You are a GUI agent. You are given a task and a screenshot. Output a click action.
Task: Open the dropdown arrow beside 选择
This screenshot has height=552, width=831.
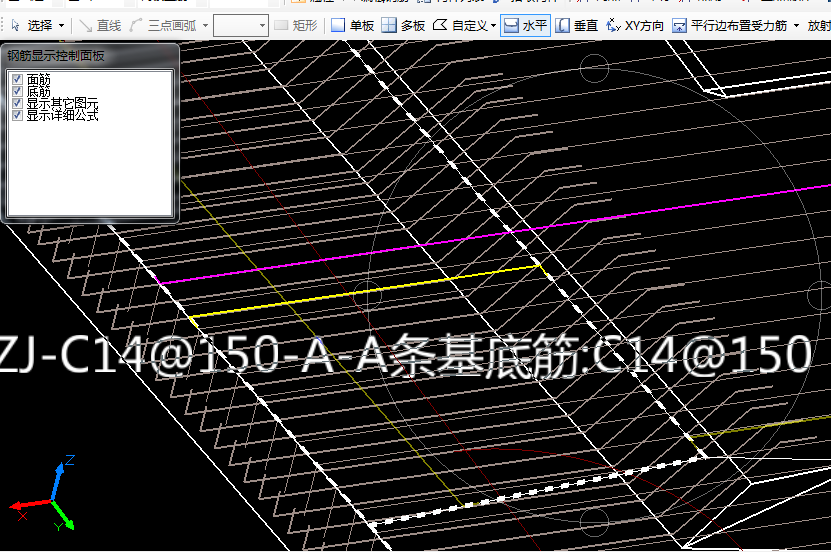[x=61, y=25]
